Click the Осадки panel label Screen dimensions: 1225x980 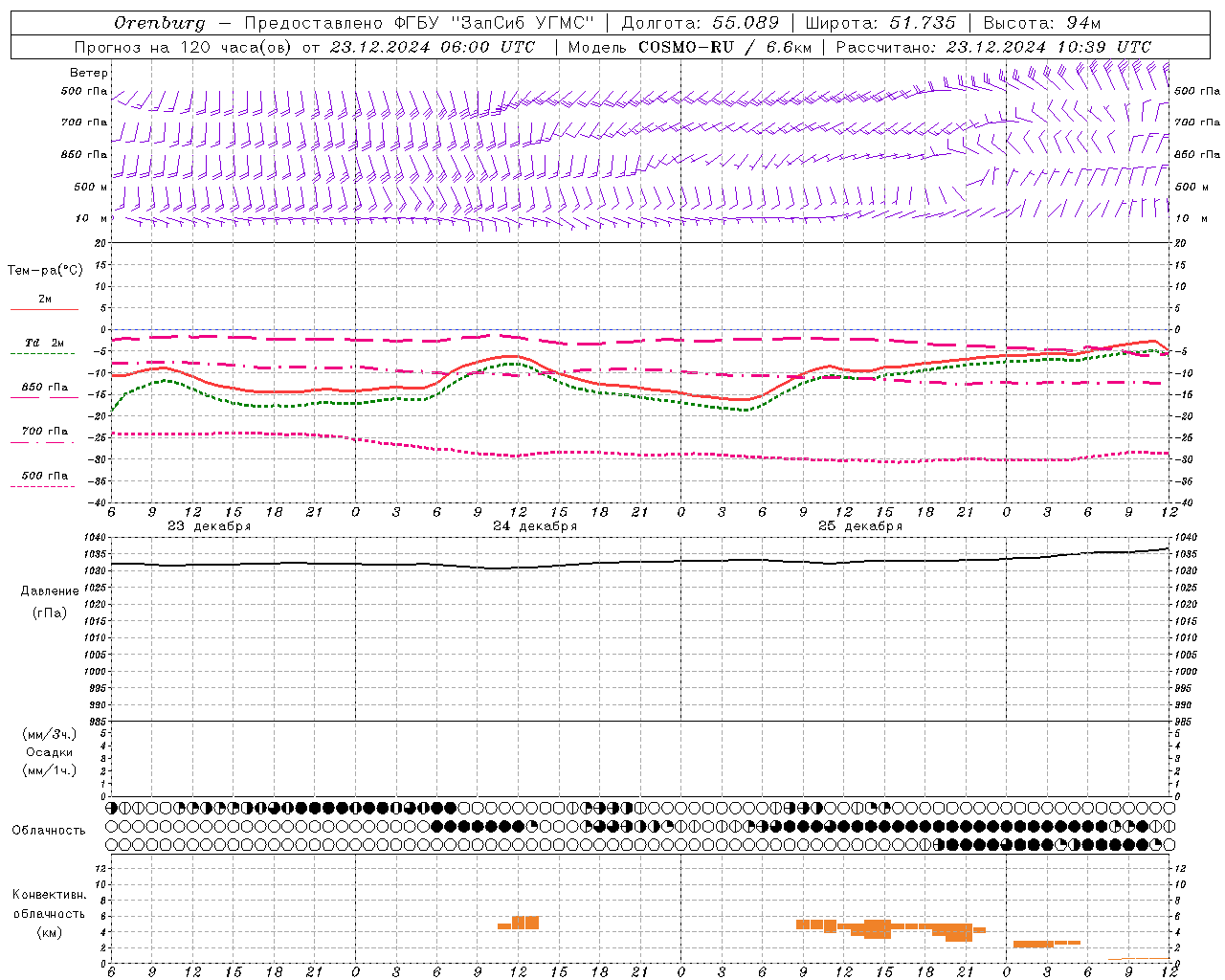click(x=50, y=753)
